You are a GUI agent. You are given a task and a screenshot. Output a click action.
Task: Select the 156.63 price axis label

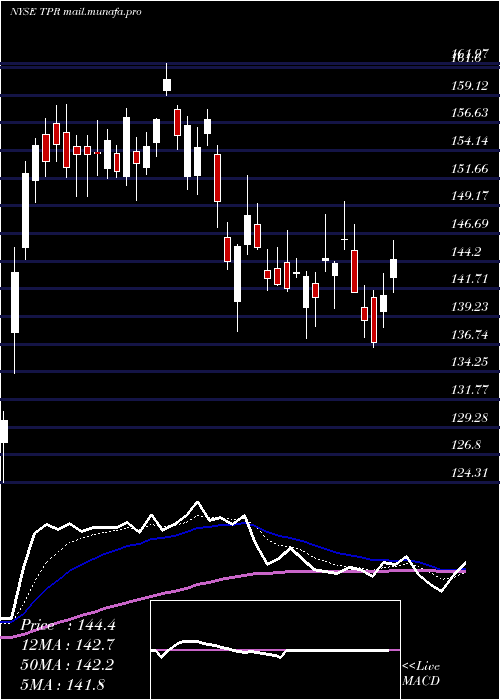(471, 113)
